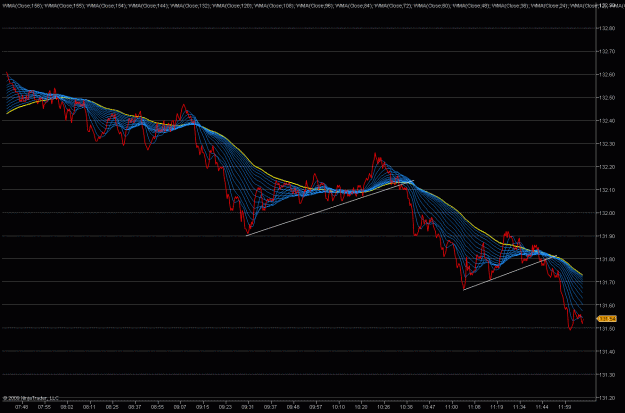The height and width of the screenshot is (413, 625).
Task: Click the 11:08 time axis label
Action: click(x=475, y=407)
